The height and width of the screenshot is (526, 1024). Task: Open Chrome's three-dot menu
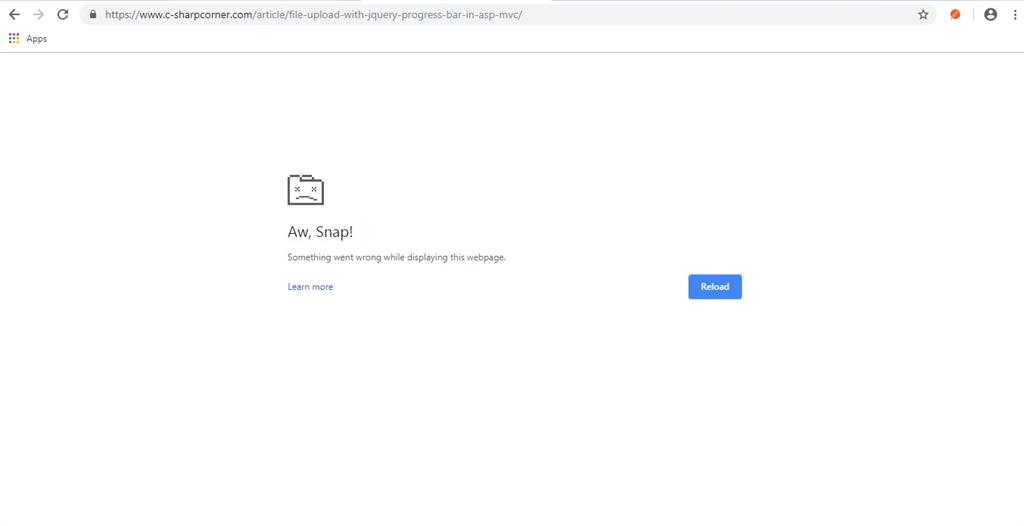(x=1015, y=14)
